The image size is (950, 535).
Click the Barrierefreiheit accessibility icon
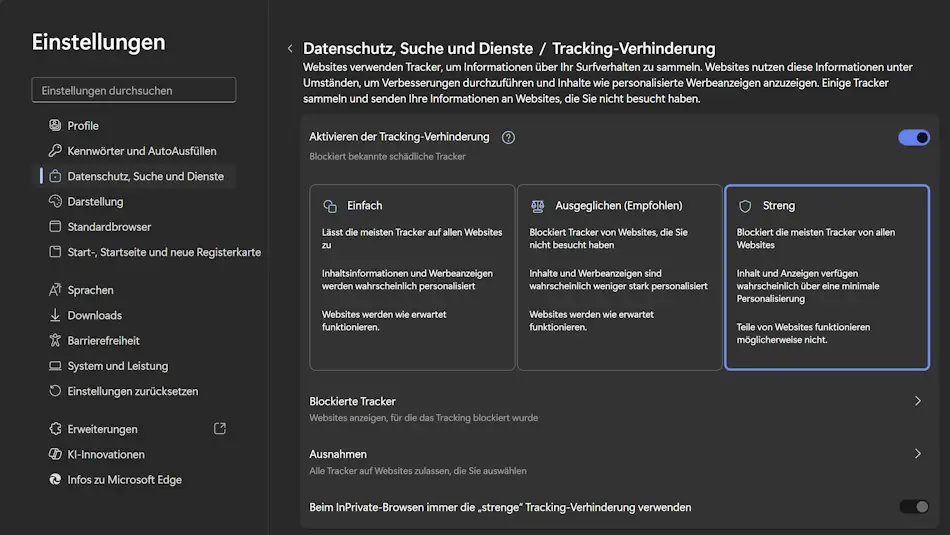coord(55,341)
